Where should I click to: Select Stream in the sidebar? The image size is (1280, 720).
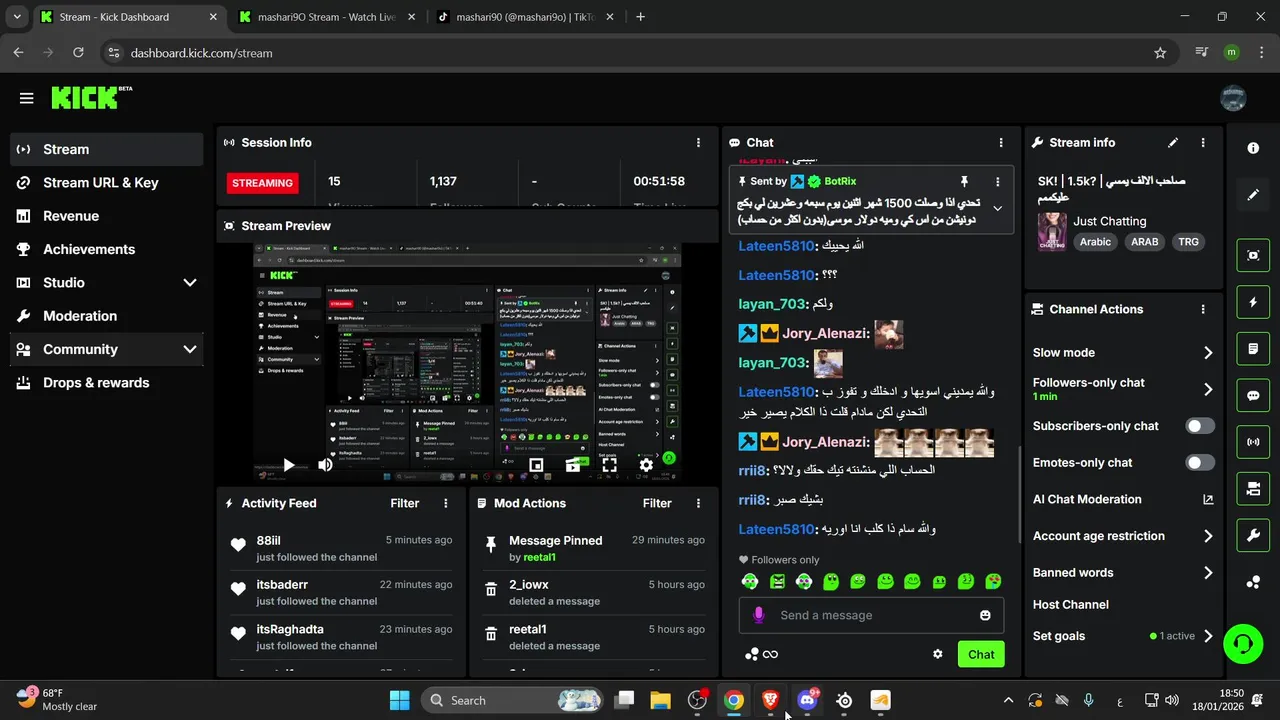coord(107,149)
